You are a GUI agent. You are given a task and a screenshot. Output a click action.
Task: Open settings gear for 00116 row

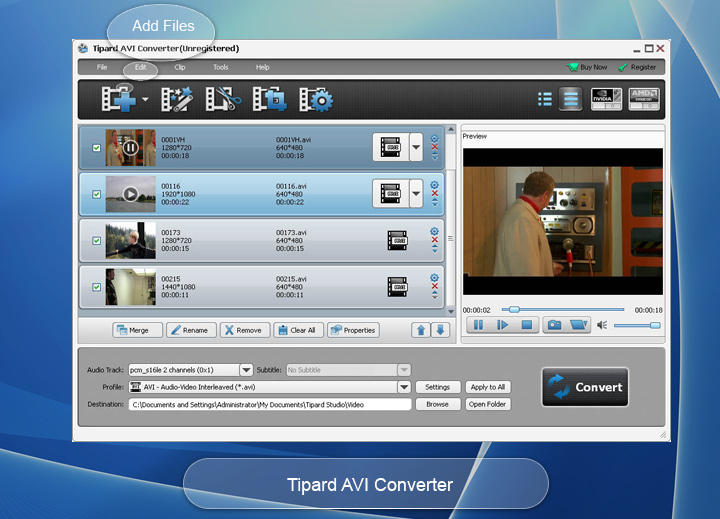434,185
